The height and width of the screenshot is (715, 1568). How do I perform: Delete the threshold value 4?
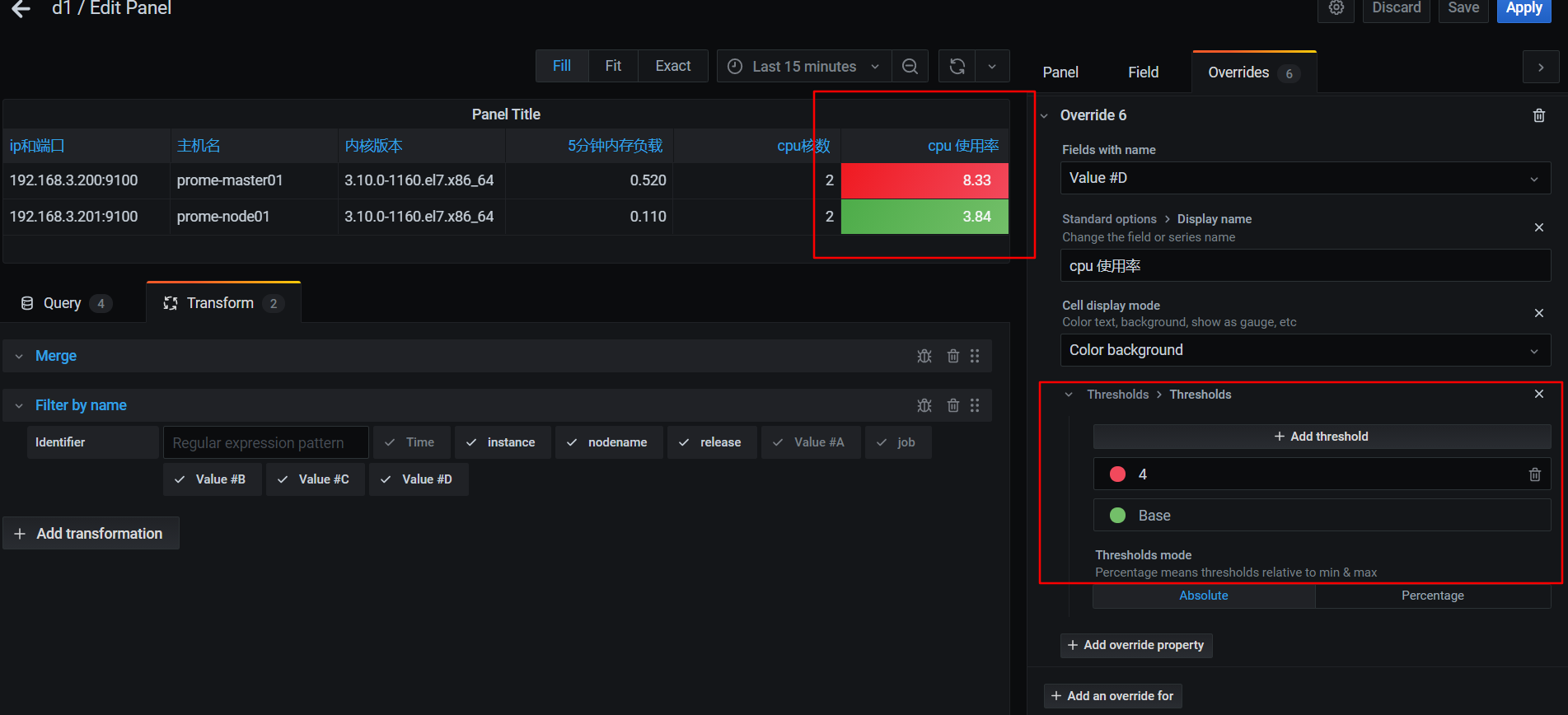pyautogui.click(x=1534, y=474)
